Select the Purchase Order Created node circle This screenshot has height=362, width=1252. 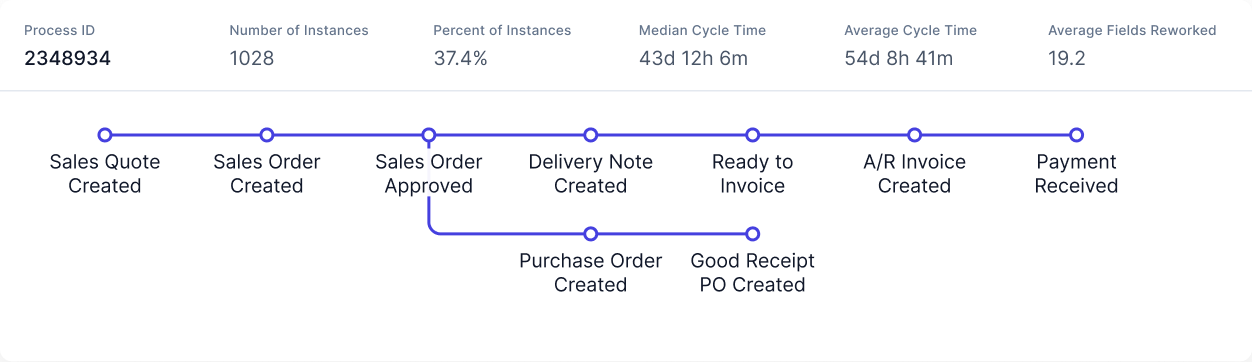pyautogui.click(x=591, y=234)
